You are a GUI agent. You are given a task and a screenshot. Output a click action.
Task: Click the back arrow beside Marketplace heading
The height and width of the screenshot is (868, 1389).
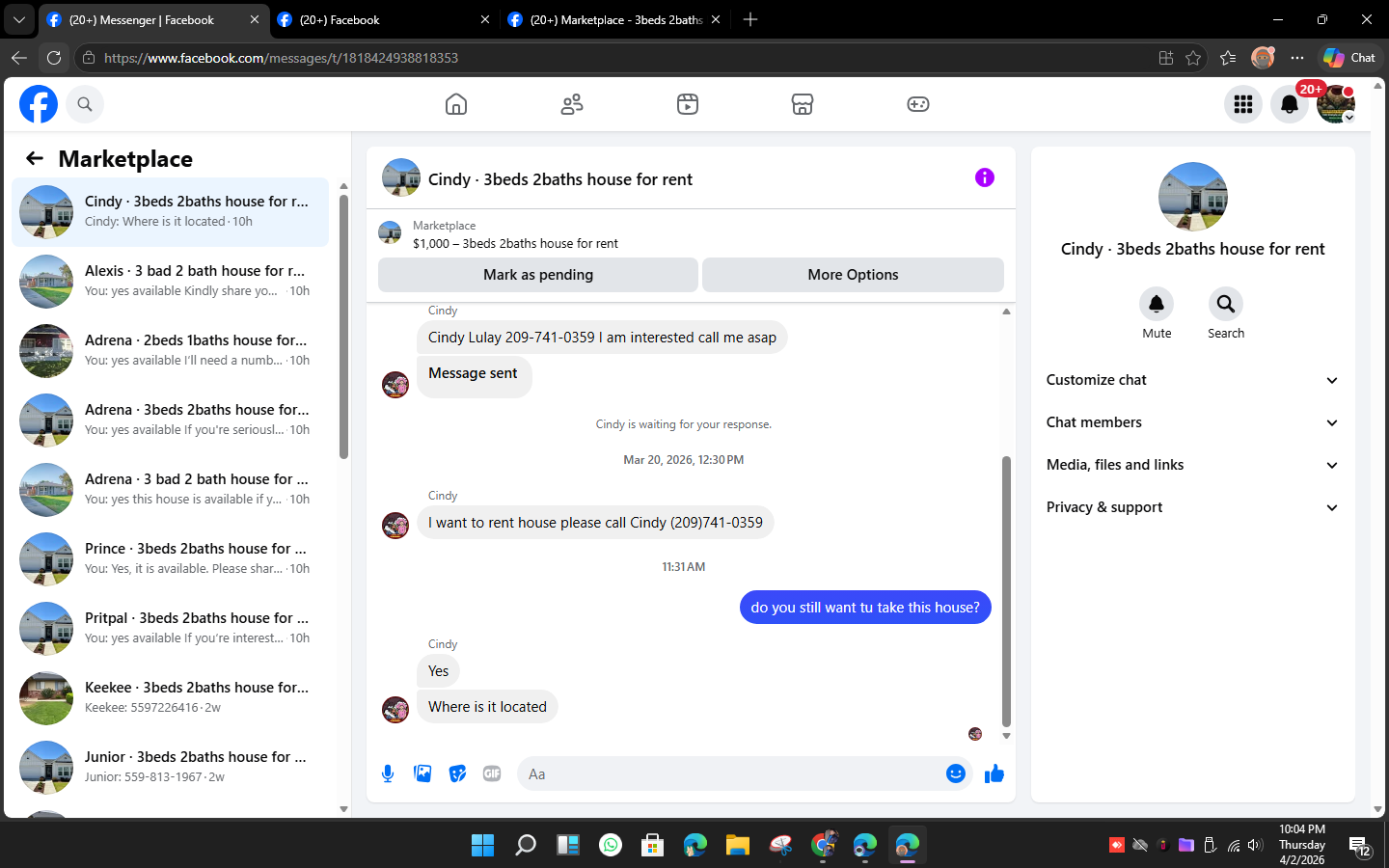coord(35,158)
